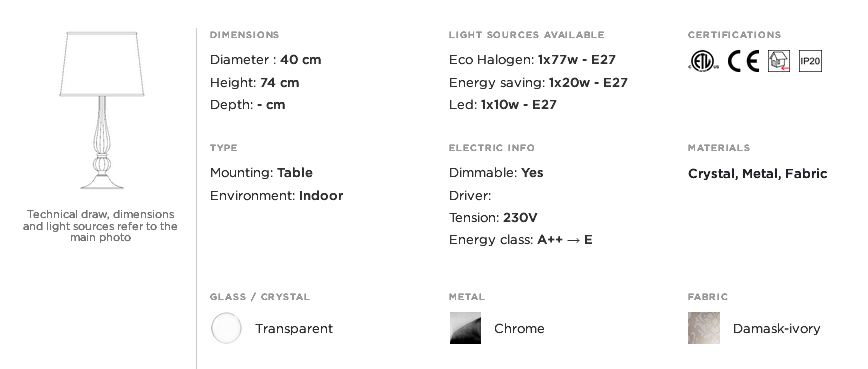The height and width of the screenshot is (369, 868).
Task: Click the ETL certification icon
Action: point(704,61)
